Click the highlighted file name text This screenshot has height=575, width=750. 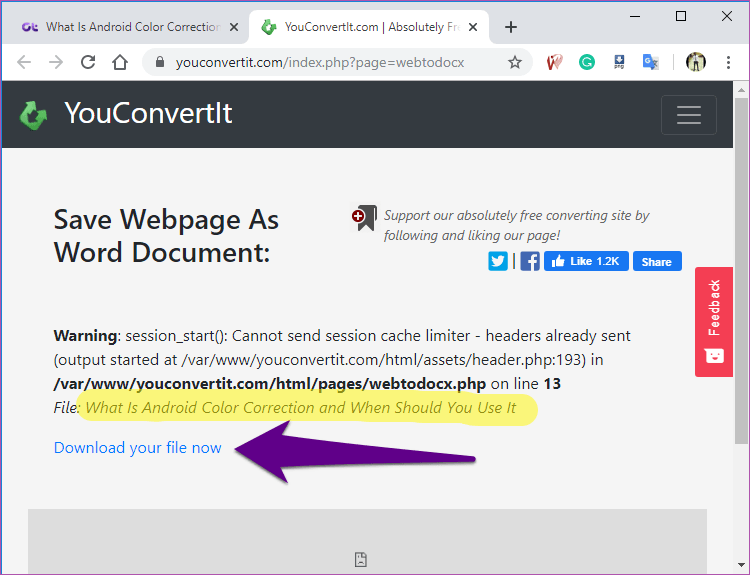point(301,408)
